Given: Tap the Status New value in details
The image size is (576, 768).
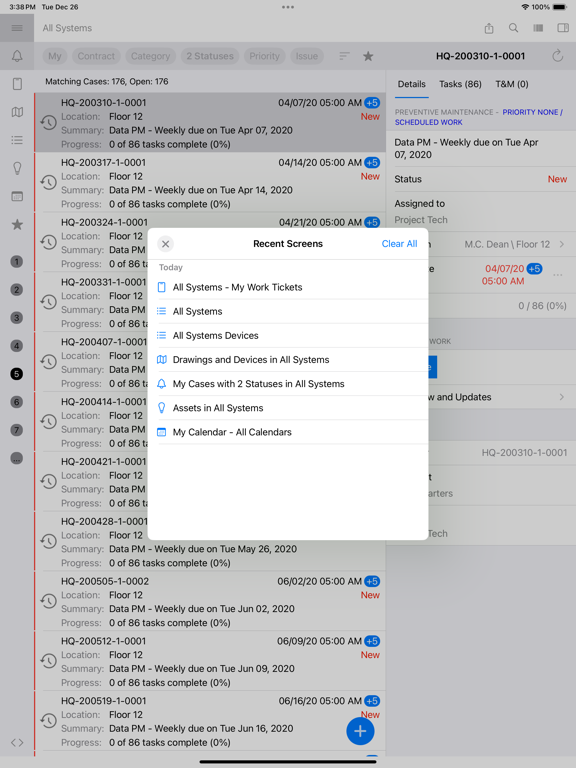Looking at the screenshot, I should [557, 179].
